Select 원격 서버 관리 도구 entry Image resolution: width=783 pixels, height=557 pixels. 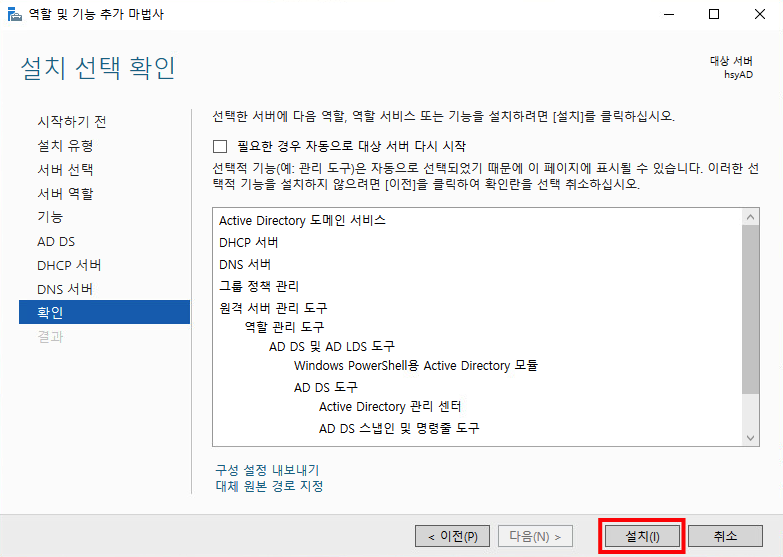point(273,308)
